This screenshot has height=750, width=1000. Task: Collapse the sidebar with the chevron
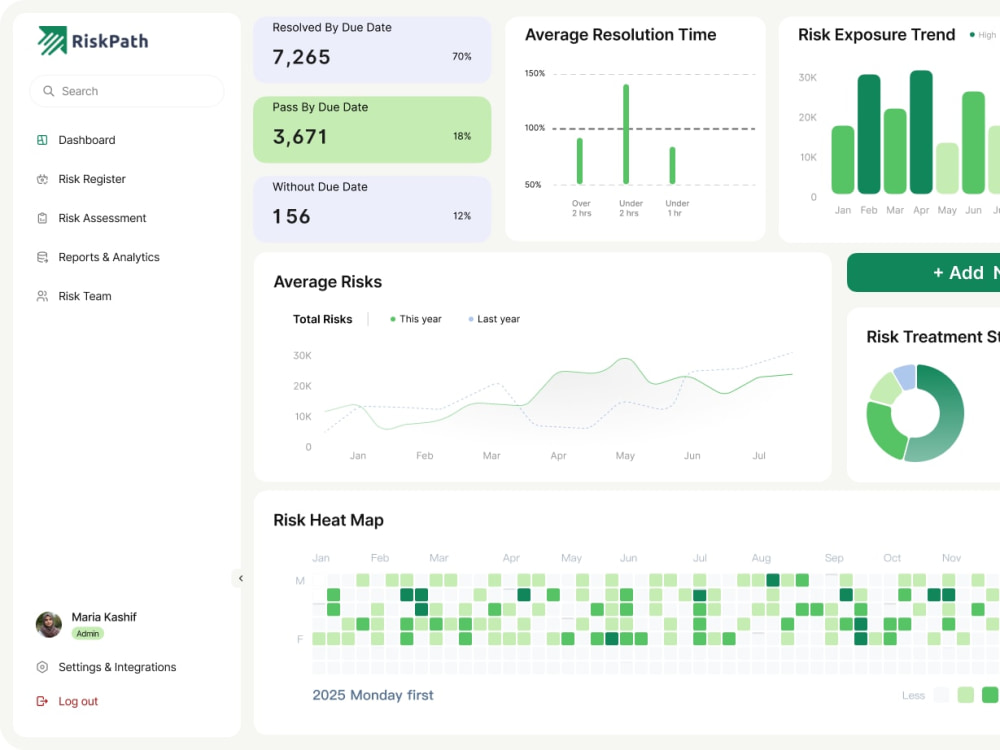point(240,578)
